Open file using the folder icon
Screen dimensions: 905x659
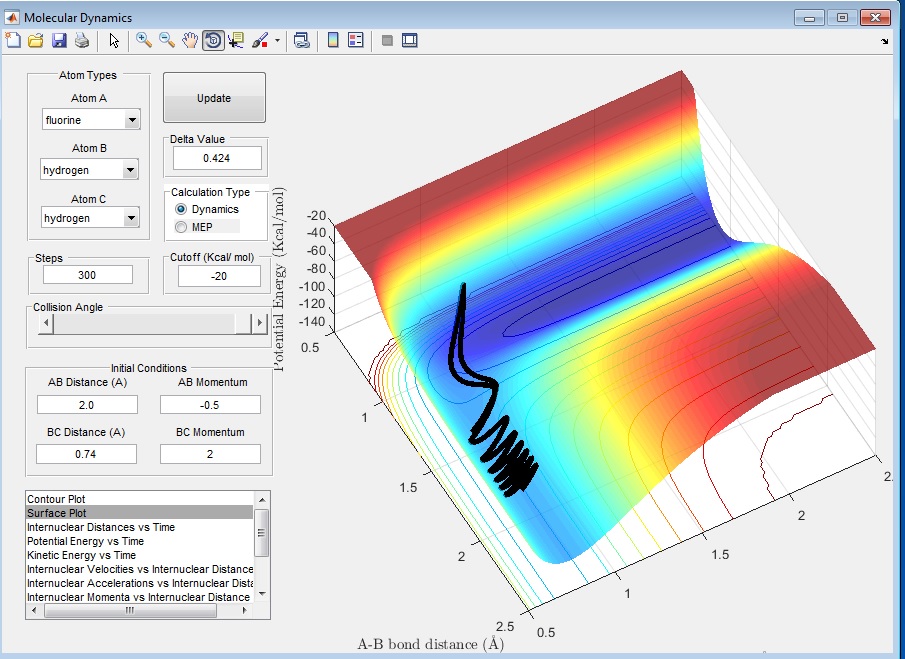36,40
